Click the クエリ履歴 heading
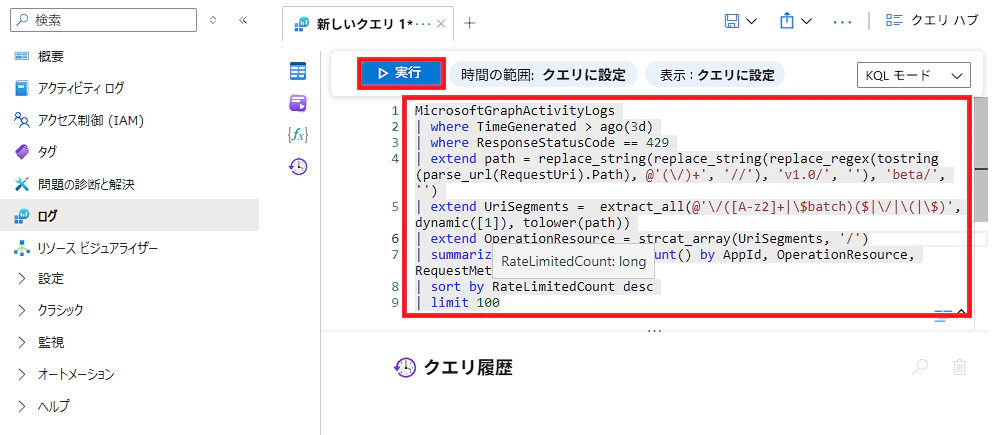 point(468,368)
